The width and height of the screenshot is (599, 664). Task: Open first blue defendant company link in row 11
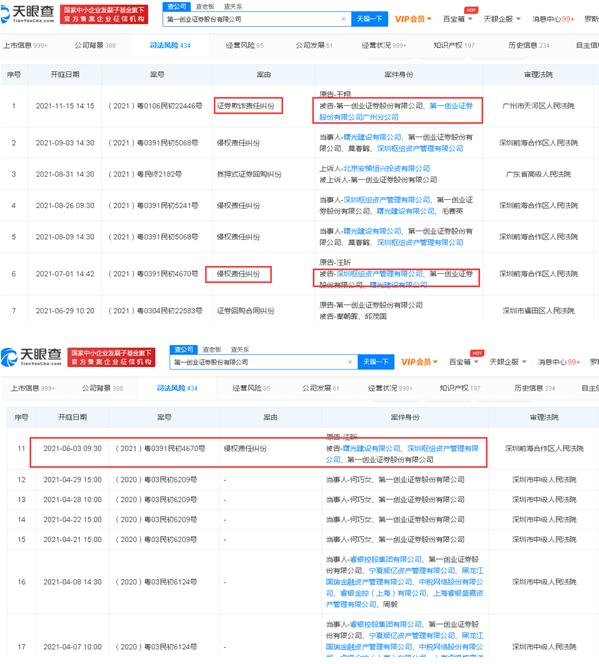coord(372,448)
